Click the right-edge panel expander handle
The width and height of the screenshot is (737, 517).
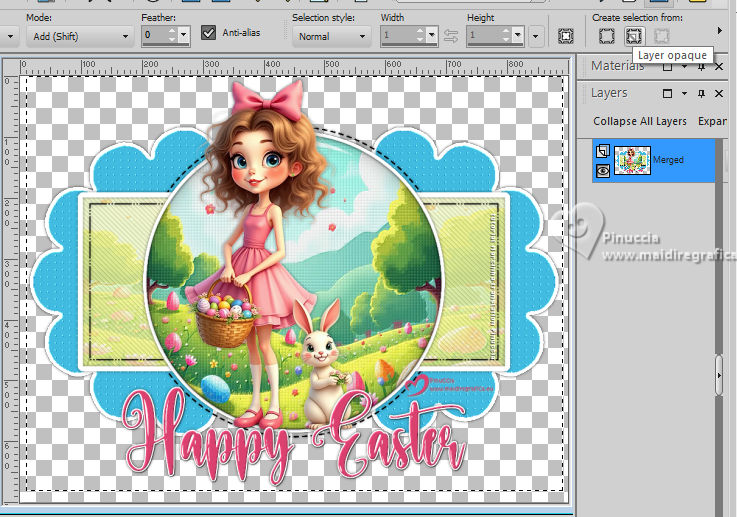coord(719,374)
